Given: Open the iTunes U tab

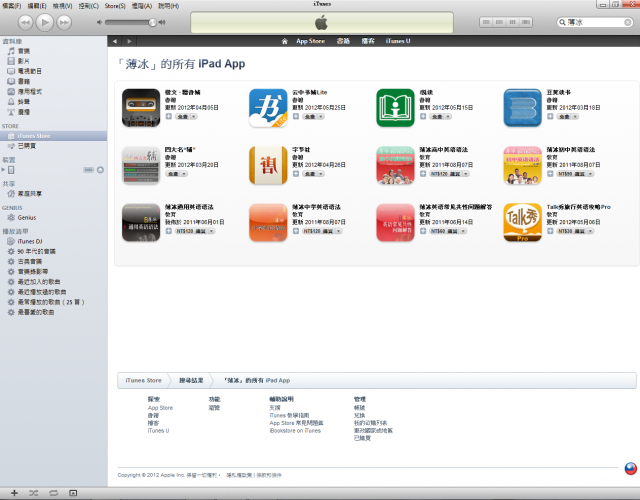Looking at the screenshot, I should 398,41.
